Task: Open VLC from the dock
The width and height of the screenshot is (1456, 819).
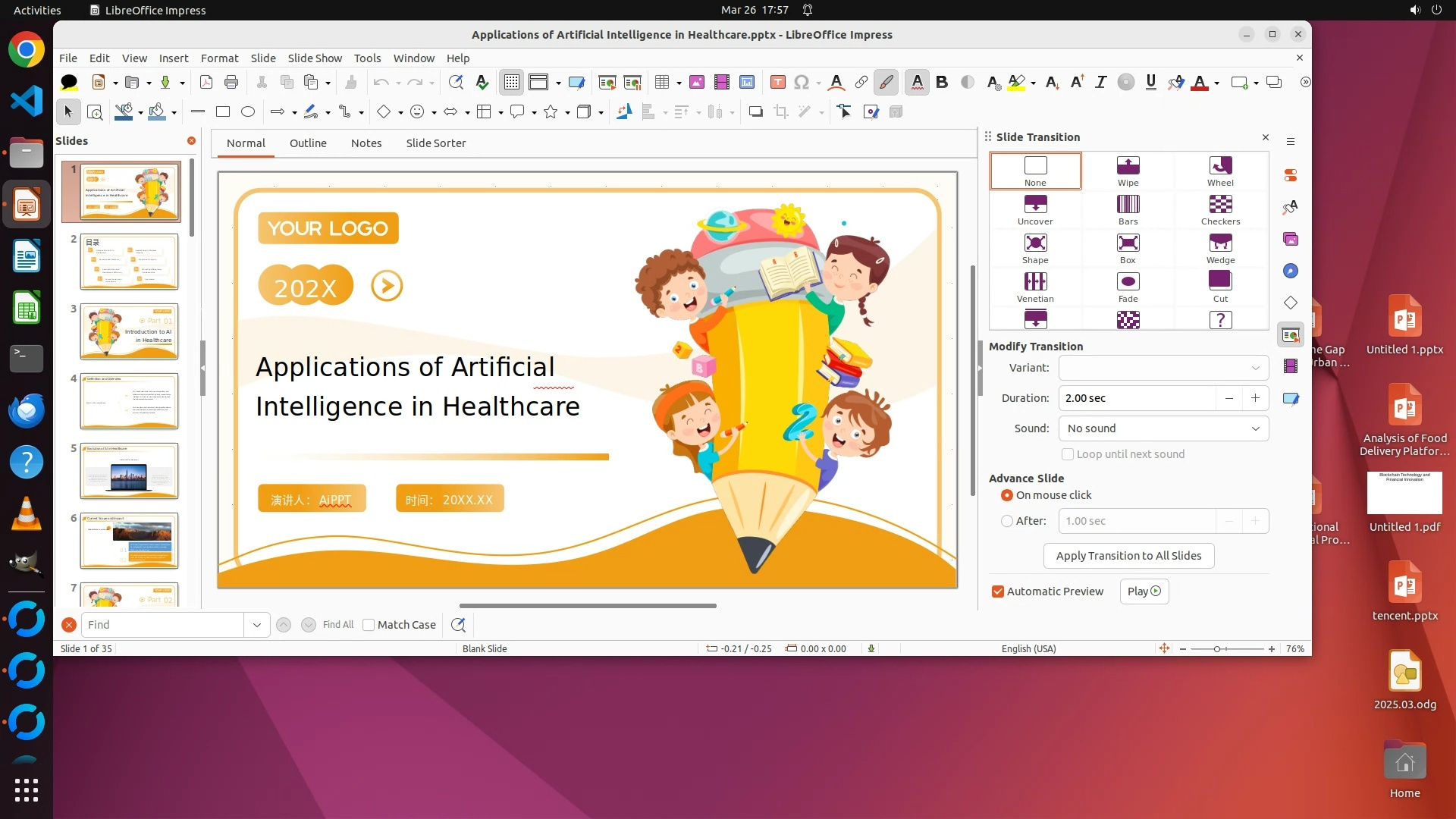Action: (26, 513)
